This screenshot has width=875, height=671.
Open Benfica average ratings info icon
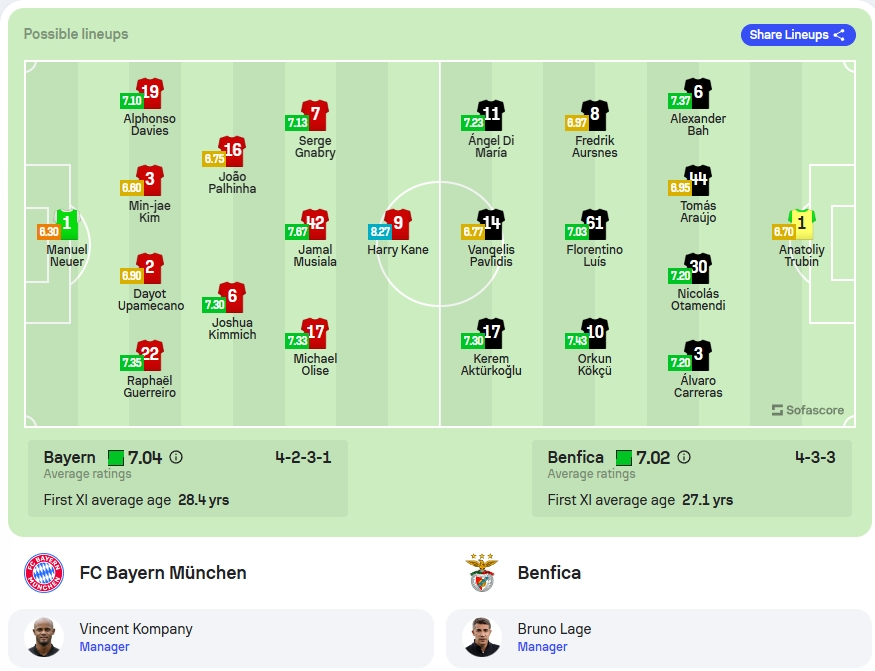click(684, 457)
